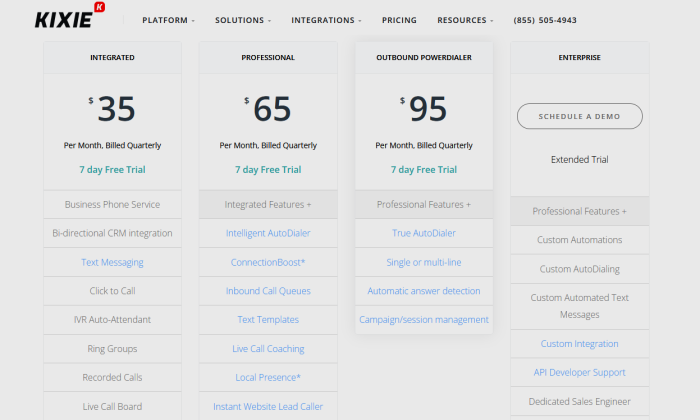700x420 pixels.
Task: Click Schedule a Demo button
Action: tap(579, 116)
